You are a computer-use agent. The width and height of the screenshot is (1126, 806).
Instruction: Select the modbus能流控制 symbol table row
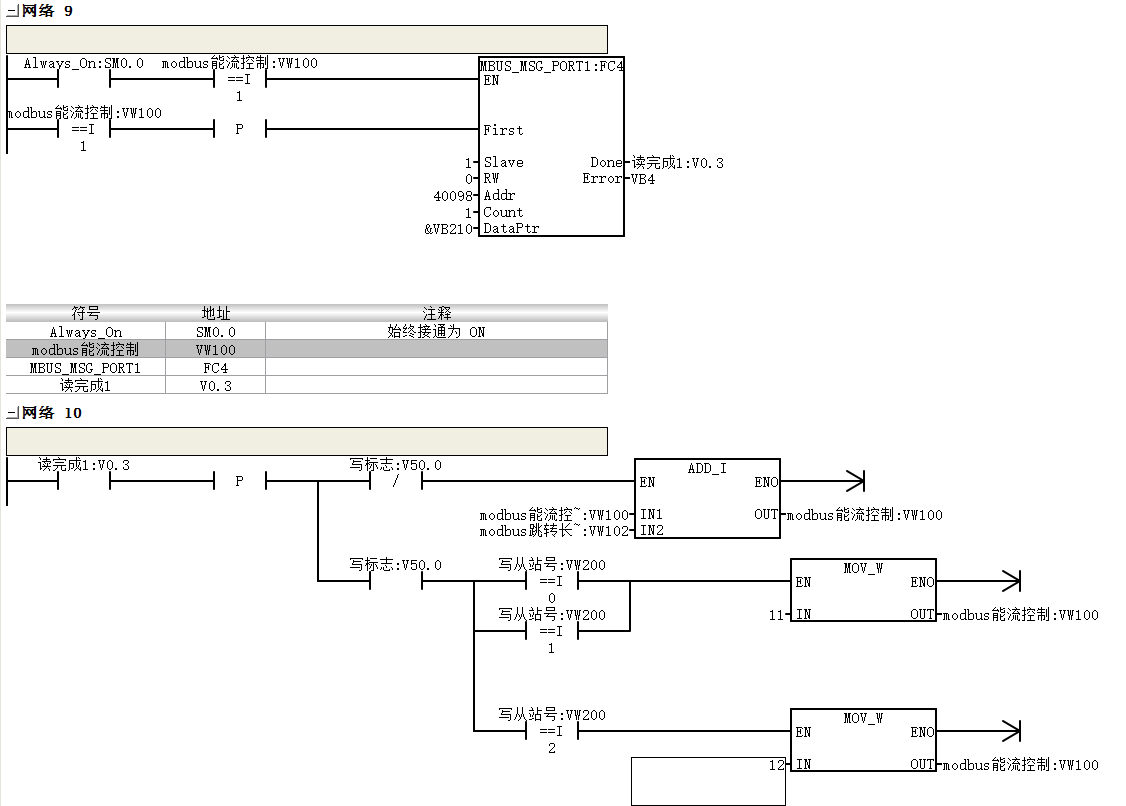[307, 349]
